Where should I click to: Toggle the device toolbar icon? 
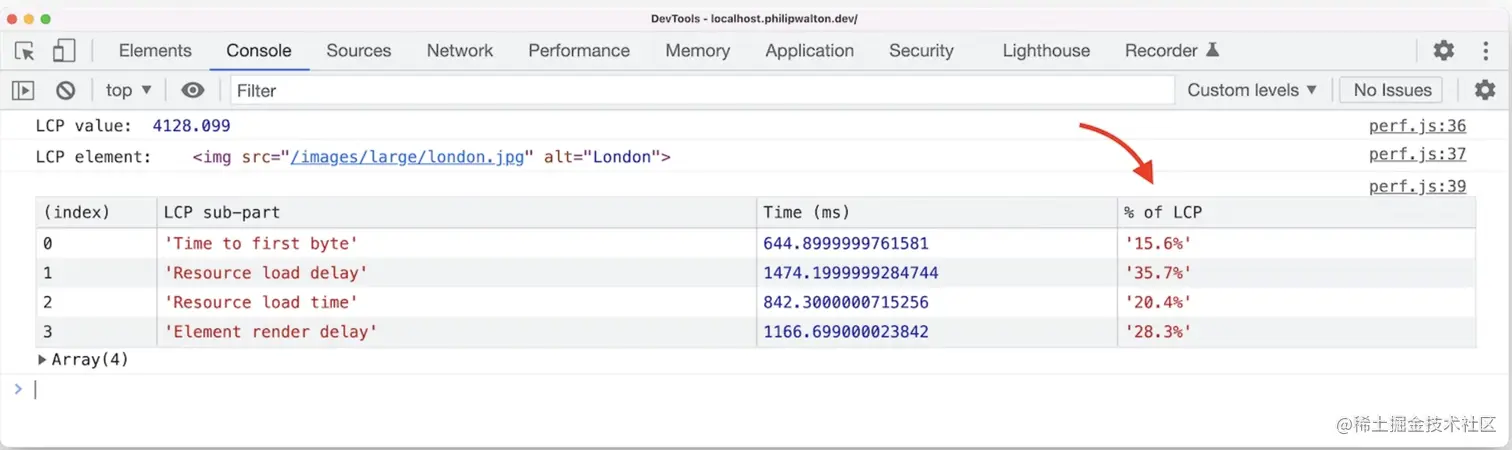click(64, 51)
